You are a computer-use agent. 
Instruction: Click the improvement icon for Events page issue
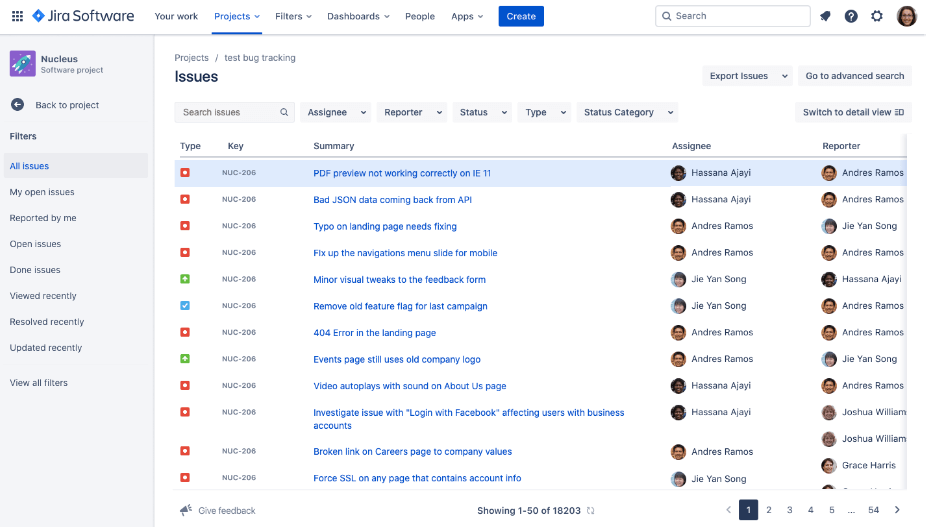(x=185, y=359)
